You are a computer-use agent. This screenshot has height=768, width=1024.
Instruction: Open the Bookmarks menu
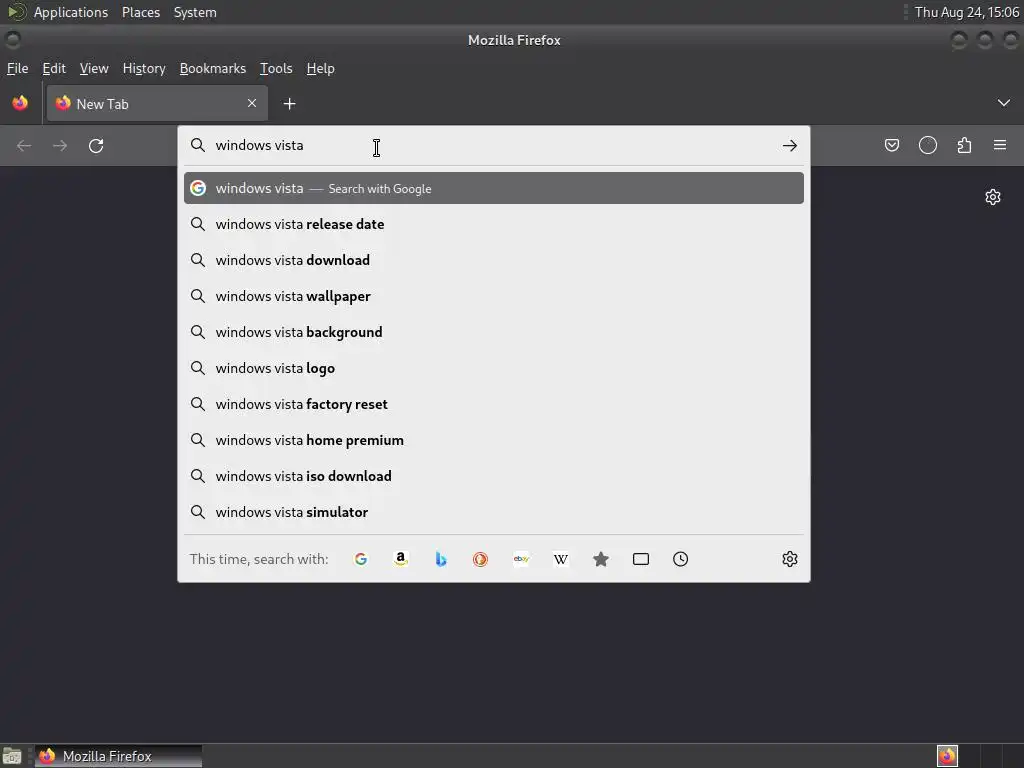[213, 69]
